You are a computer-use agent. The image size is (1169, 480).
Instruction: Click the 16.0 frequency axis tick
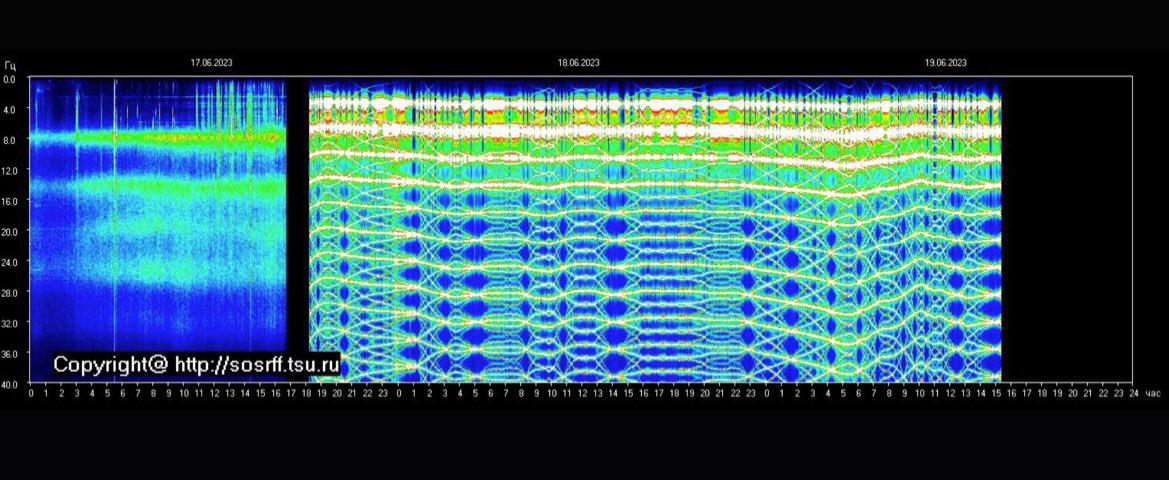tap(10, 201)
